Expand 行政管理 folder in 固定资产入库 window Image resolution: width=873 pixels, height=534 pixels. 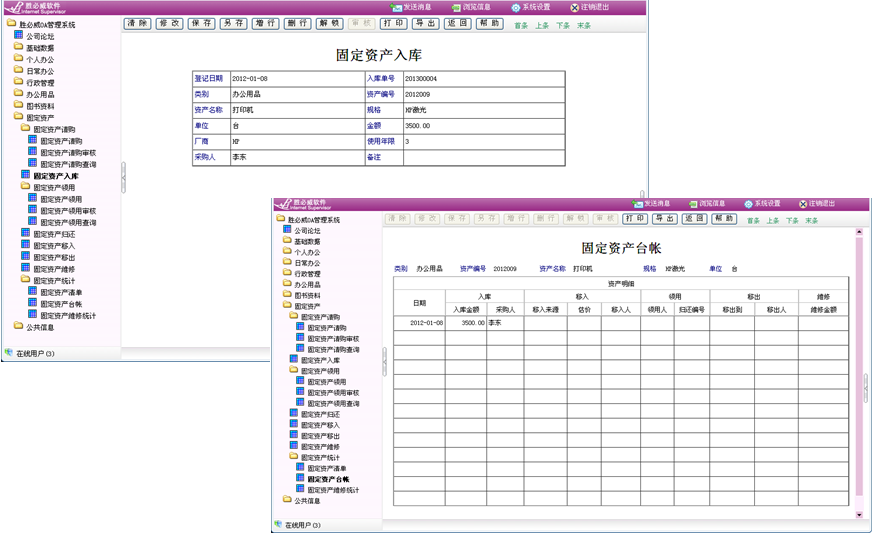[19, 82]
